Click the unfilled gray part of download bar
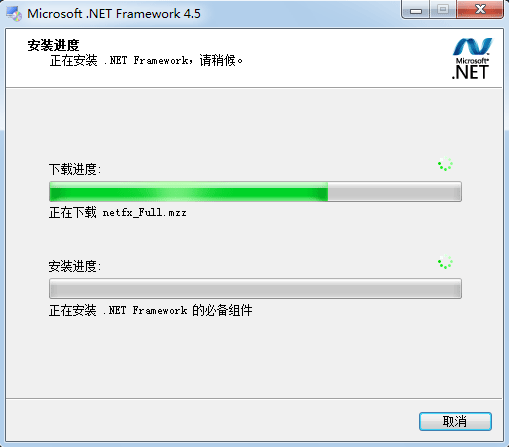This screenshot has height=447, width=509. pos(395,192)
